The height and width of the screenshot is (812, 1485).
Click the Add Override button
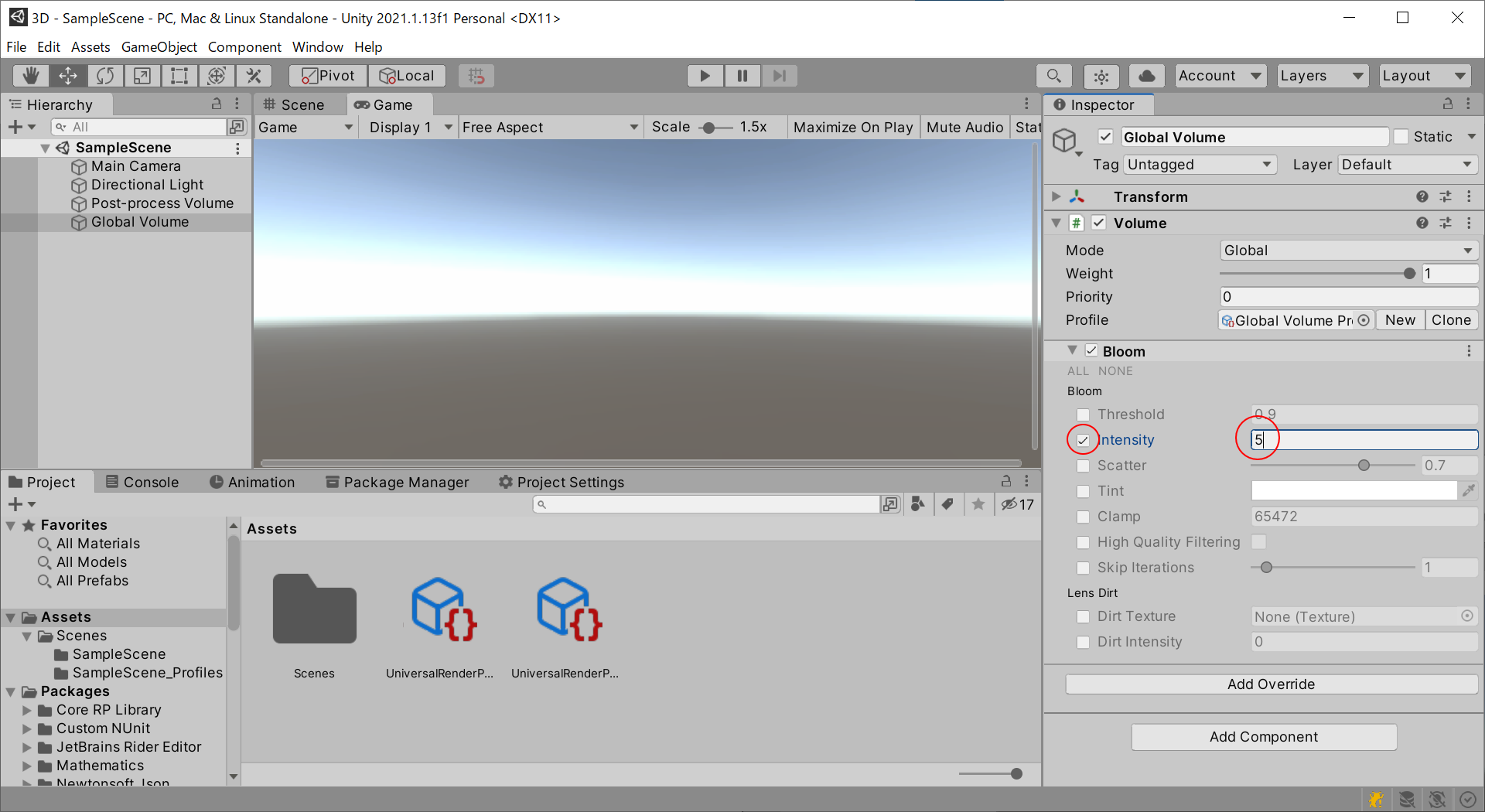coord(1272,684)
